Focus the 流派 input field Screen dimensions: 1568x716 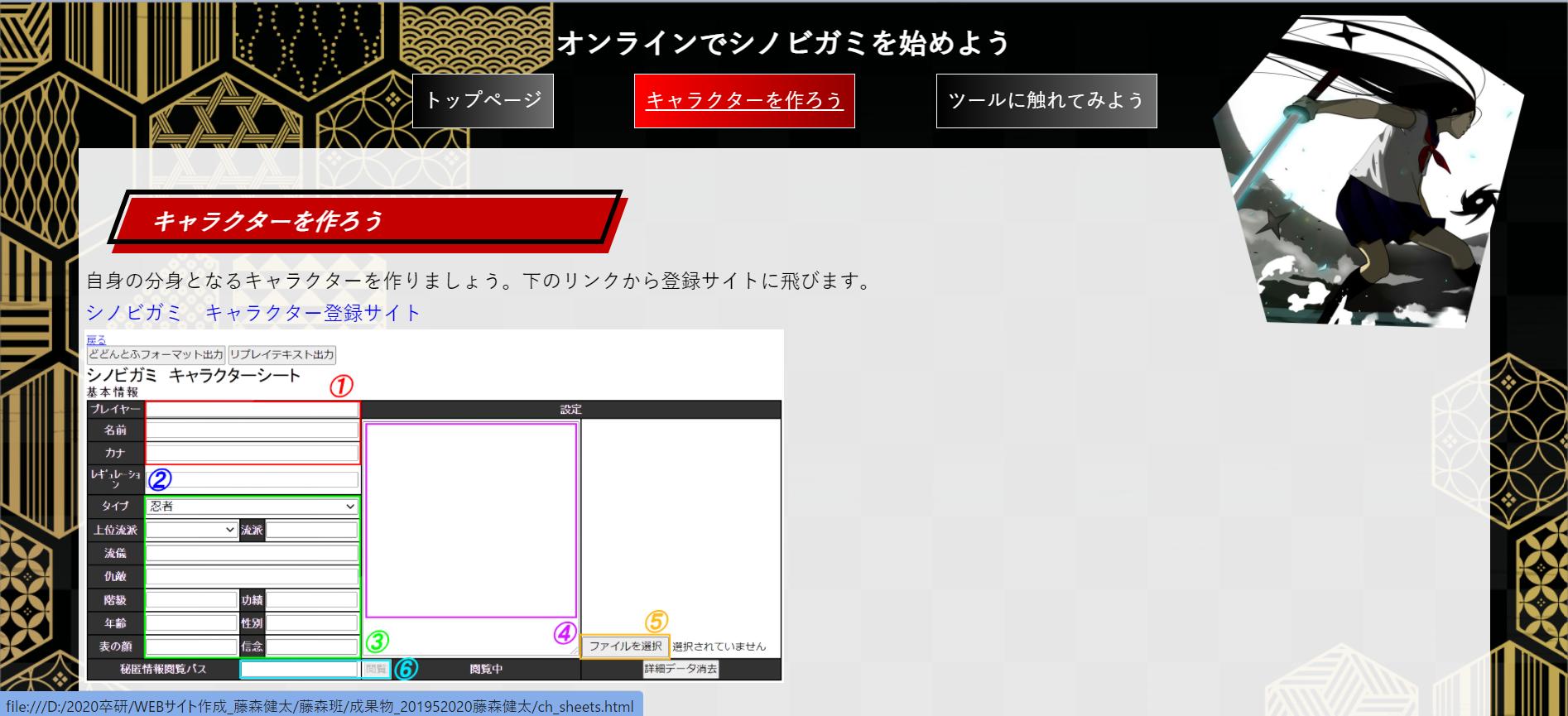(312, 530)
